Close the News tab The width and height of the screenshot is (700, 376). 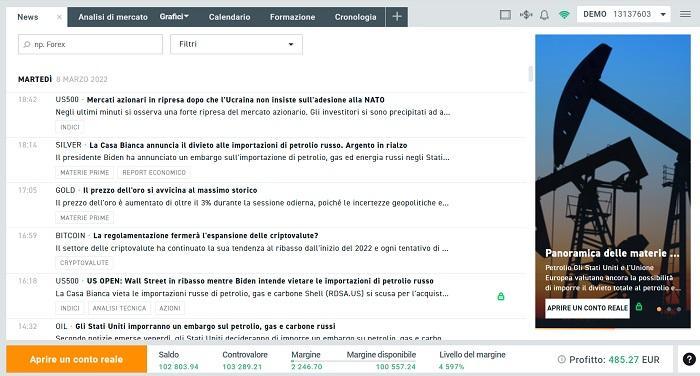click(59, 17)
